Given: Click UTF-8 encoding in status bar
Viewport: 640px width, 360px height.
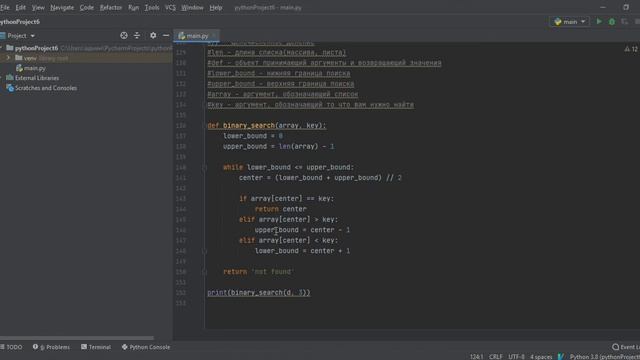Looking at the screenshot, I should point(516,357).
